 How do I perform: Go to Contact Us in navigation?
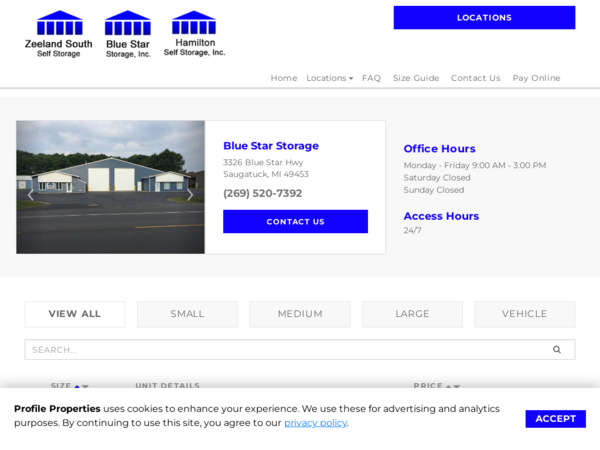coord(475,78)
